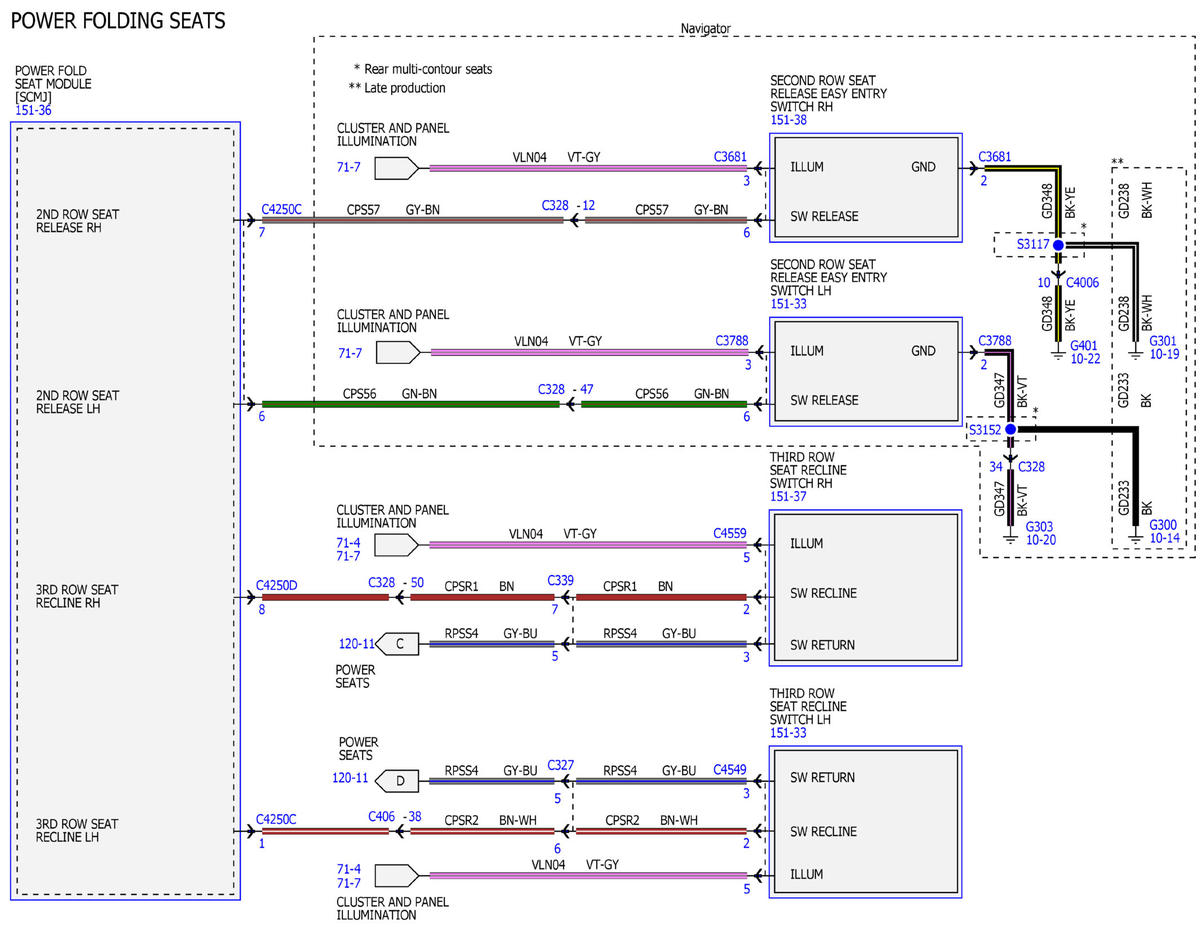The width and height of the screenshot is (1200, 927).
Task: Open the 151-37 Third Row Recline RH link
Action: pyautogui.click(x=789, y=496)
